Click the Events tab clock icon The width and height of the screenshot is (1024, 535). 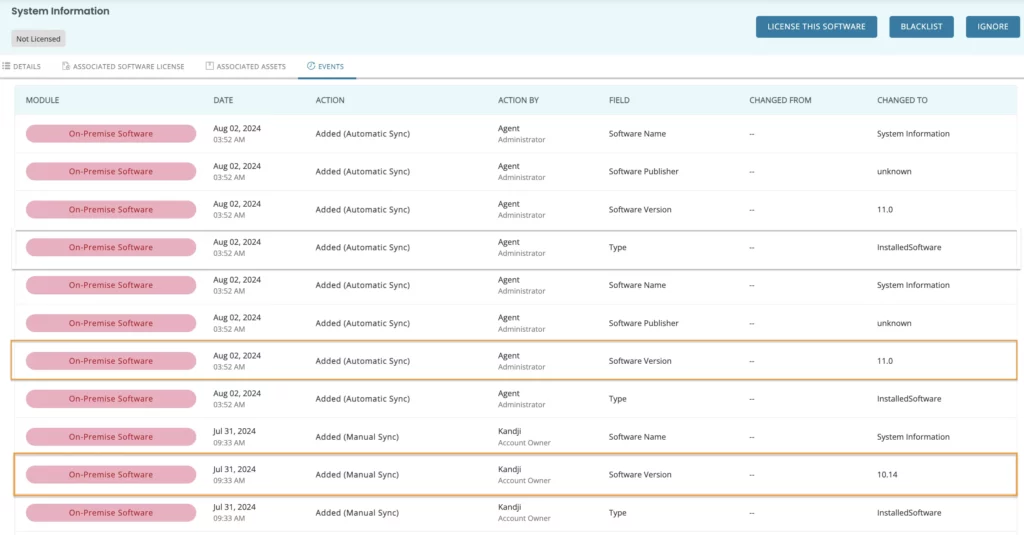click(x=311, y=66)
